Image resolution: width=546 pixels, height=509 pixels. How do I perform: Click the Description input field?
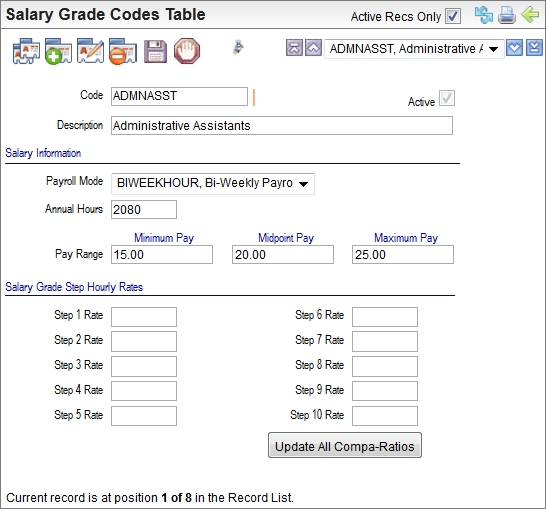[x=282, y=126]
